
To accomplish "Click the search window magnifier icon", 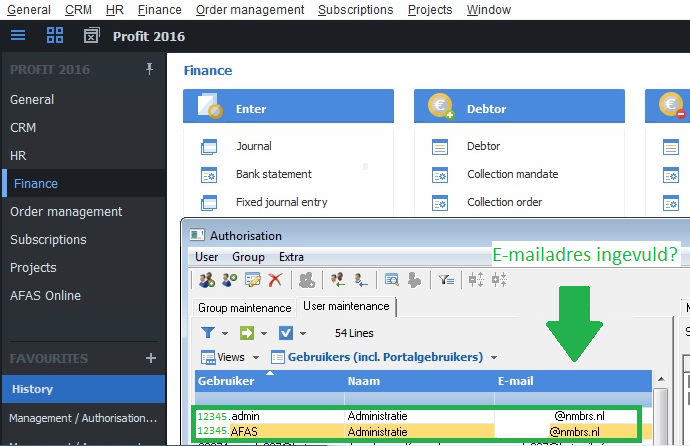I will [x=392, y=280].
